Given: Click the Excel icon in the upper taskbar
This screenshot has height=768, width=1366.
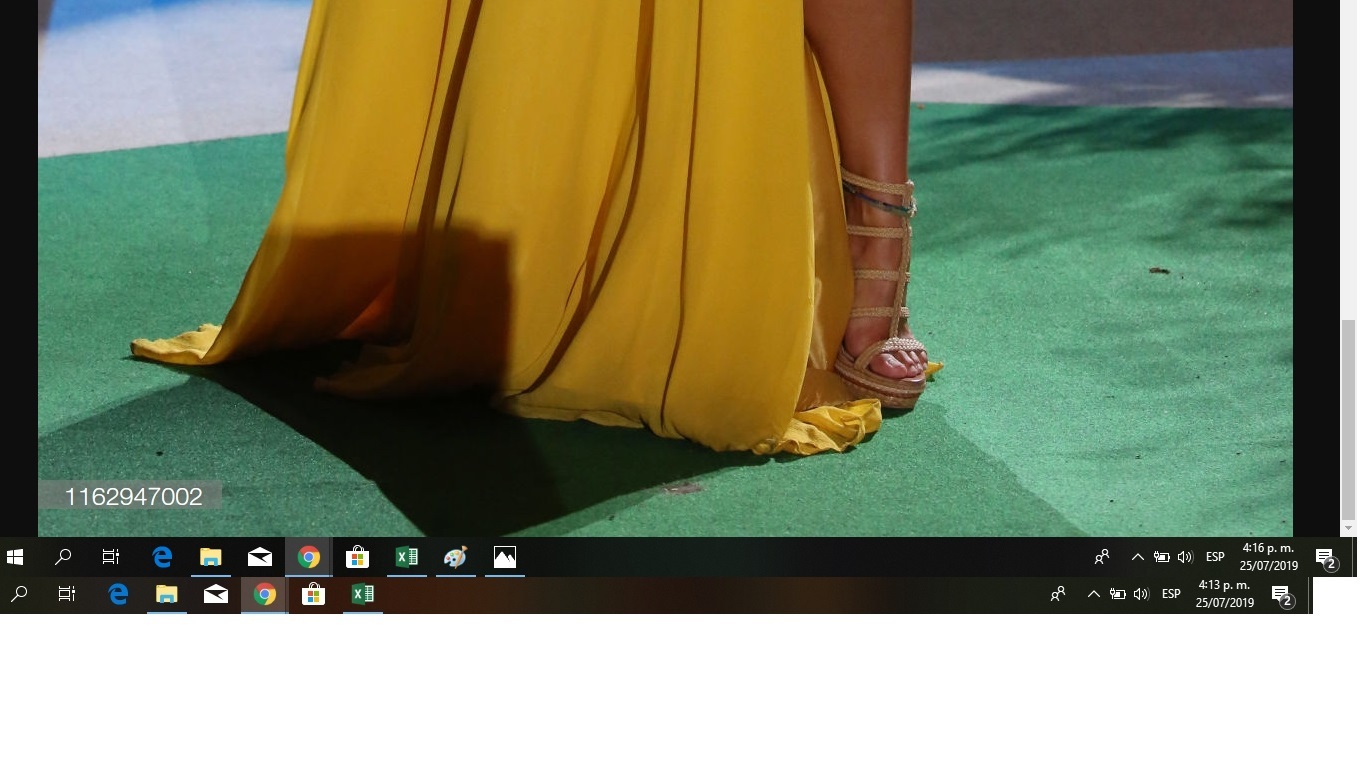Looking at the screenshot, I should click(407, 557).
